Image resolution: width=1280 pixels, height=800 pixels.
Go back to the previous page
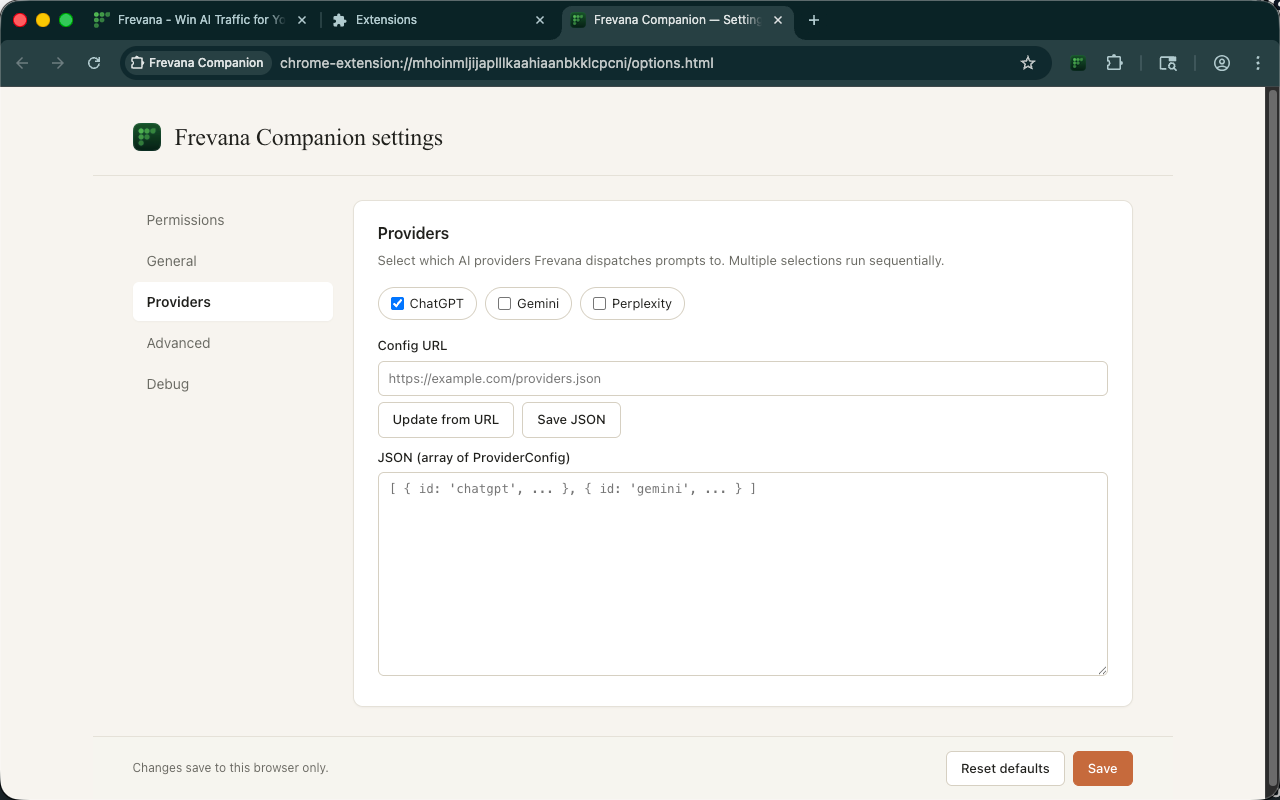point(22,63)
